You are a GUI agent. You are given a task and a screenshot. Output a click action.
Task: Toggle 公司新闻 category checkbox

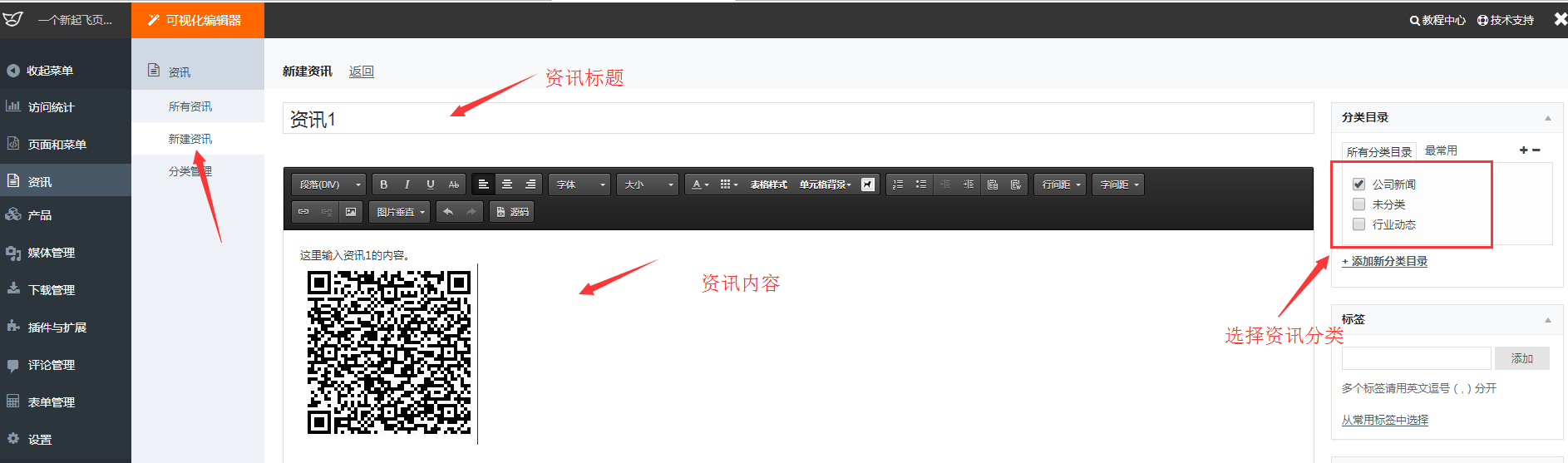tap(1359, 185)
